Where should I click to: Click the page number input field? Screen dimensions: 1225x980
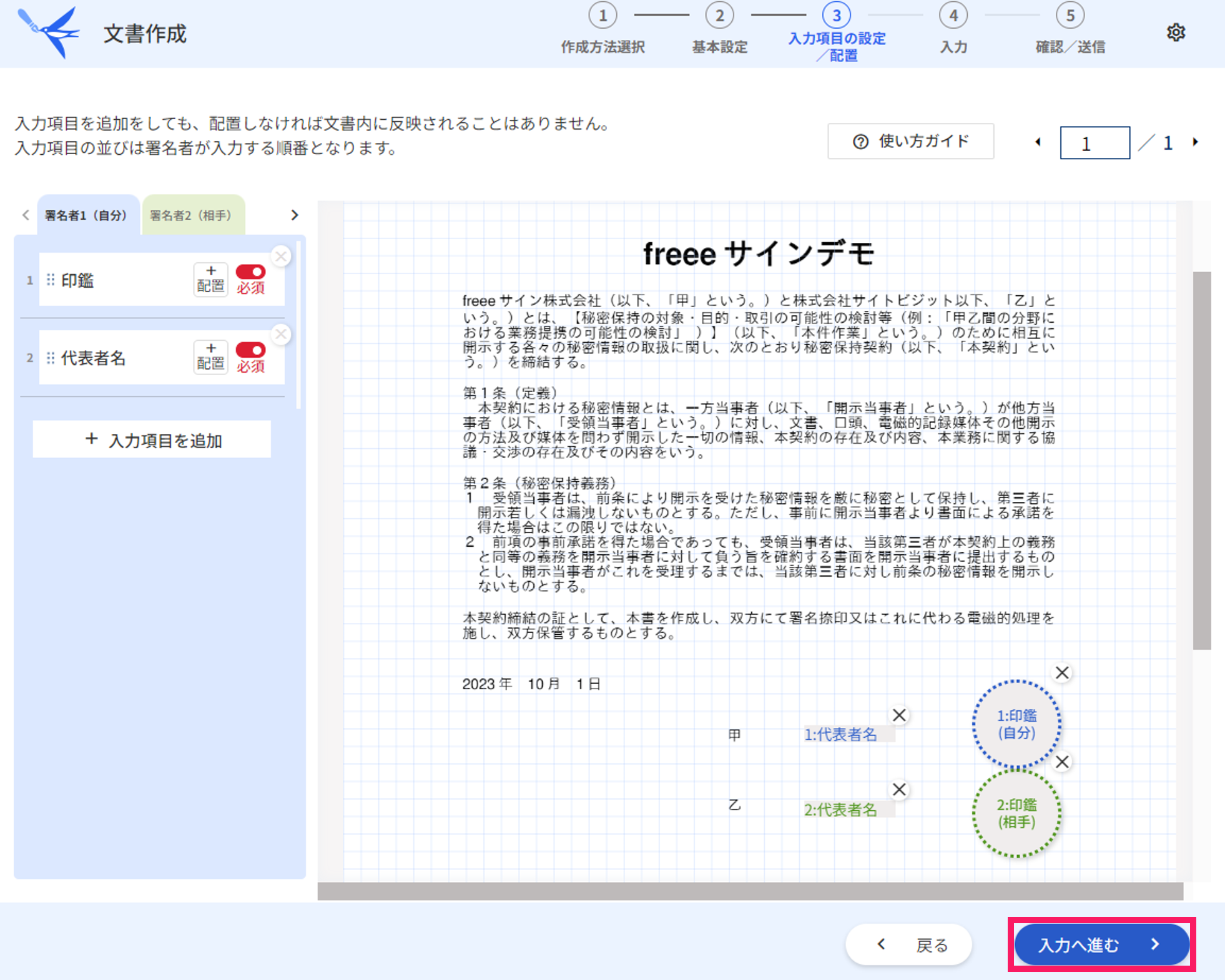1095,143
